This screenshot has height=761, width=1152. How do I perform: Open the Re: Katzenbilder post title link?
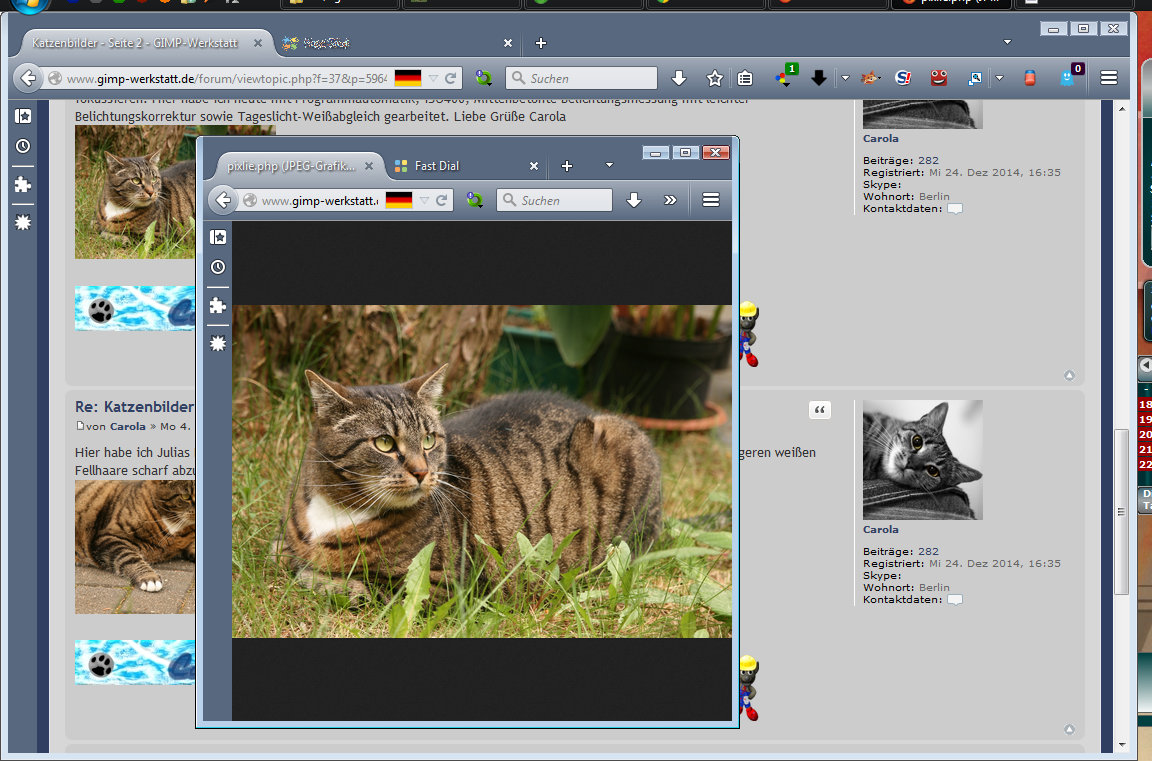(x=133, y=407)
